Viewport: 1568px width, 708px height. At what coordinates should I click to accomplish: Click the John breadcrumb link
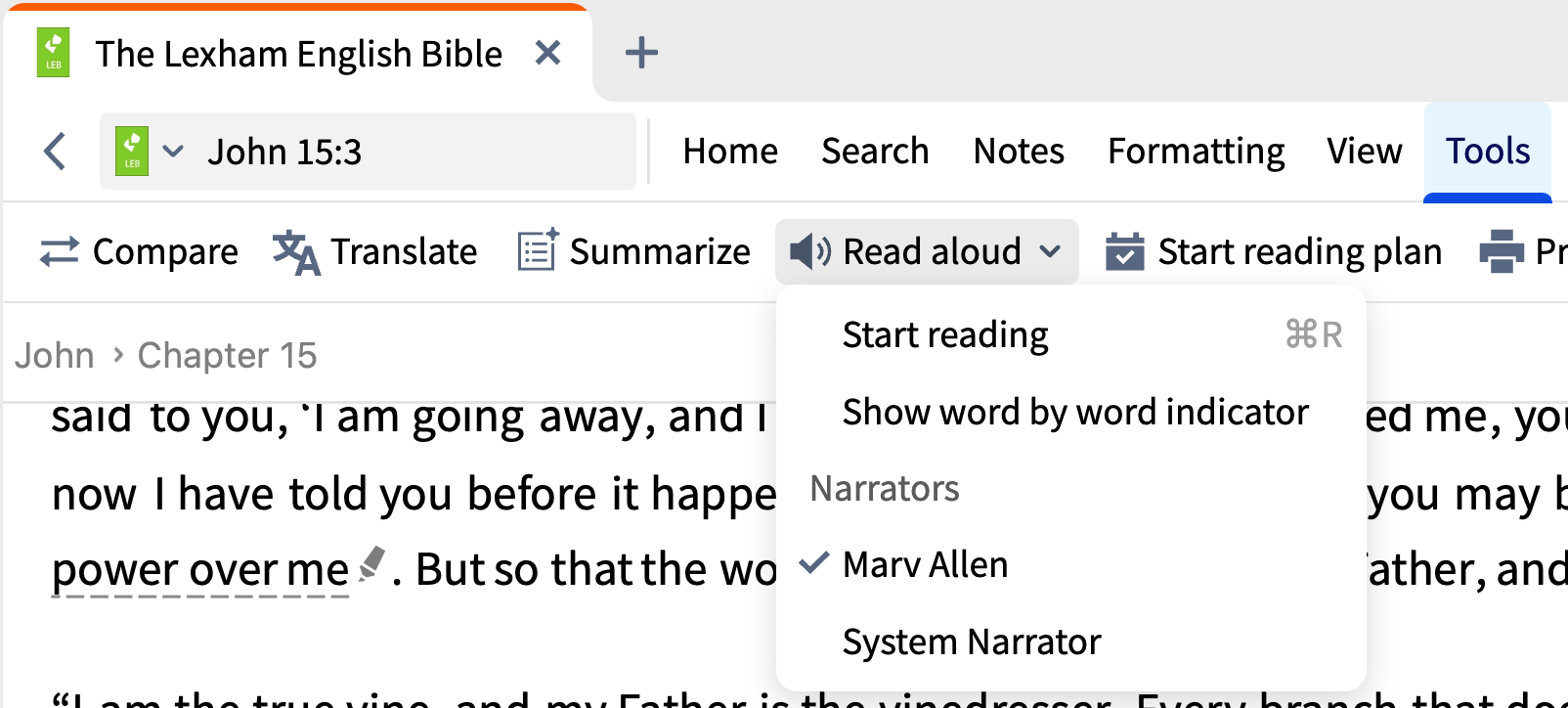pos(54,356)
